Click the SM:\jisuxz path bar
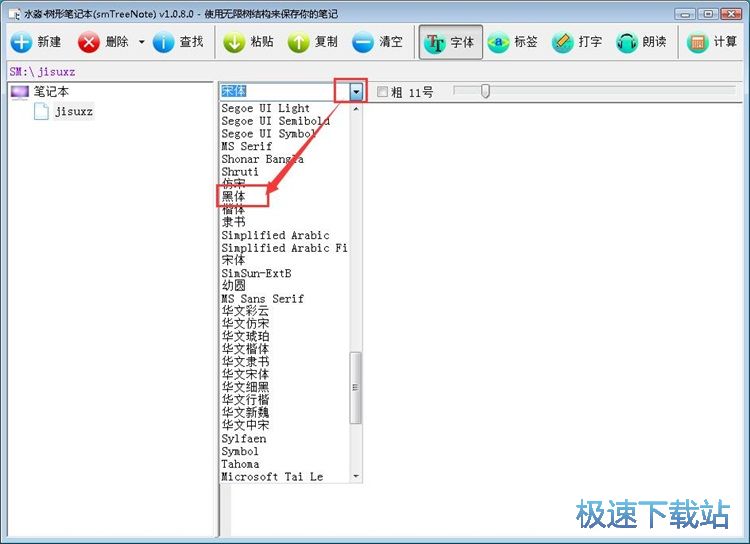The image size is (750, 544). pos(375,72)
